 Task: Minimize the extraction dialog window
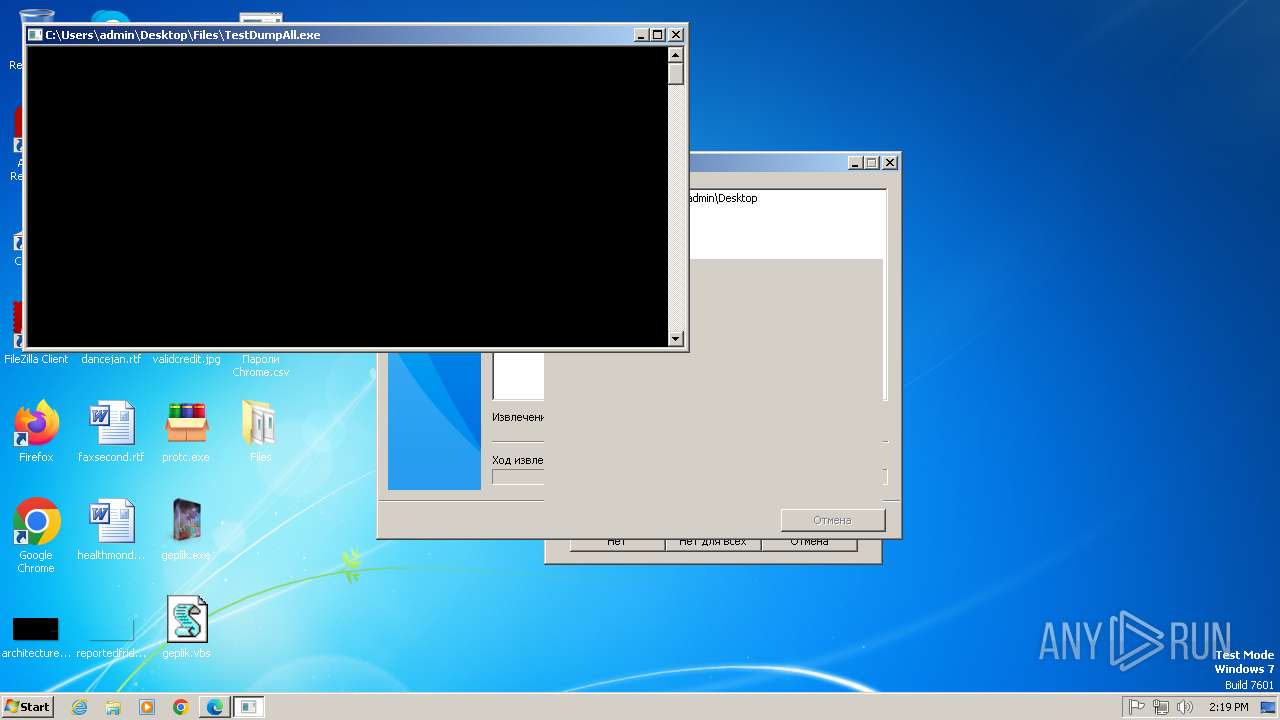pyautogui.click(x=855, y=163)
